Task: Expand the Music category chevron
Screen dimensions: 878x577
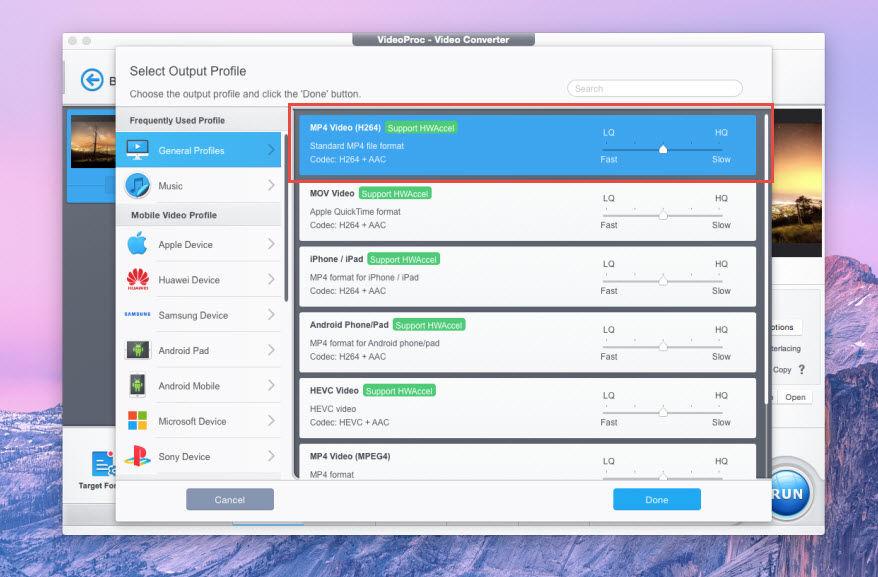Action: tap(271, 185)
